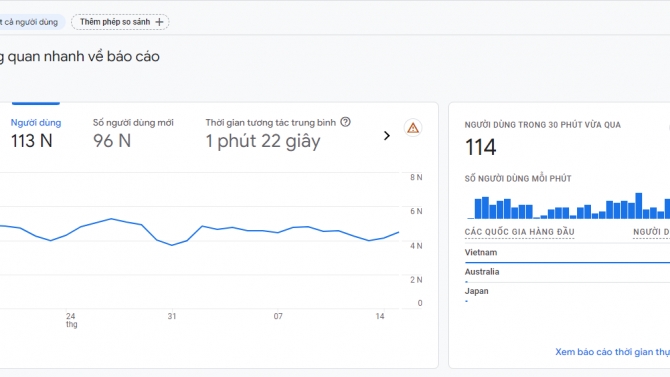
Task: Click the quan nhanh về báo cáo title
Action: click(84, 56)
